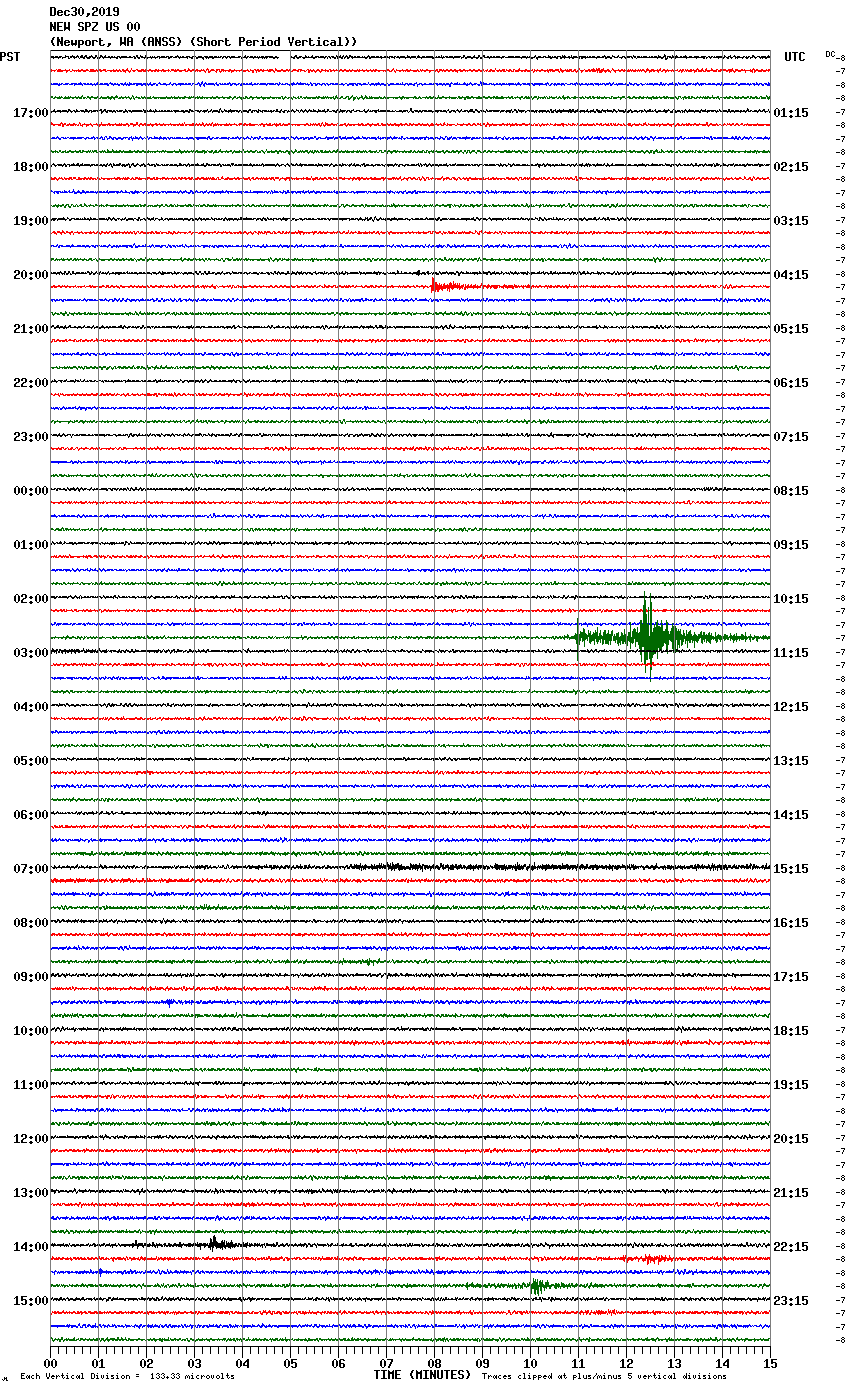Click the NEW SPZ US 00 station code
Viewport: 850px width, 1390px height.
95,27
